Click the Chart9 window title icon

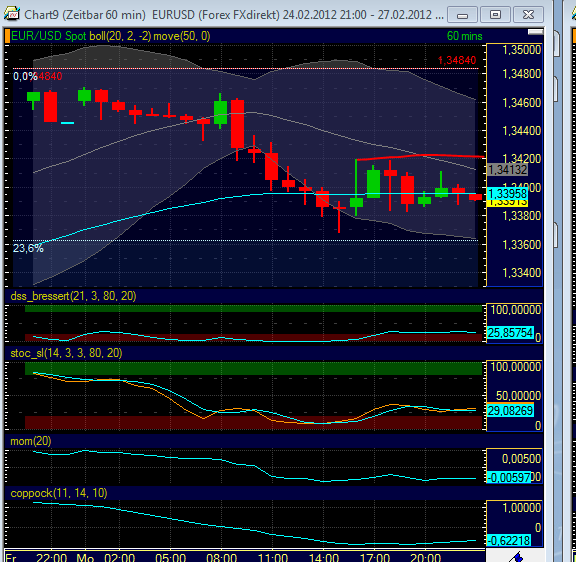tap(12, 14)
